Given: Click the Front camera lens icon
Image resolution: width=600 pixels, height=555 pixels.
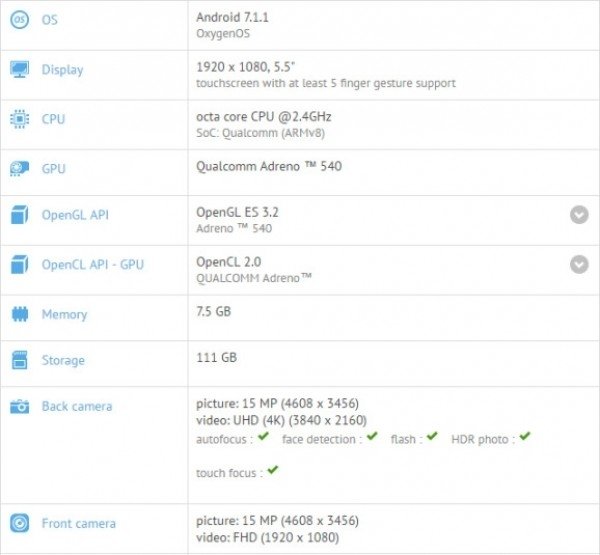Looking at the screenshot, I should click(x=20, y=523).
